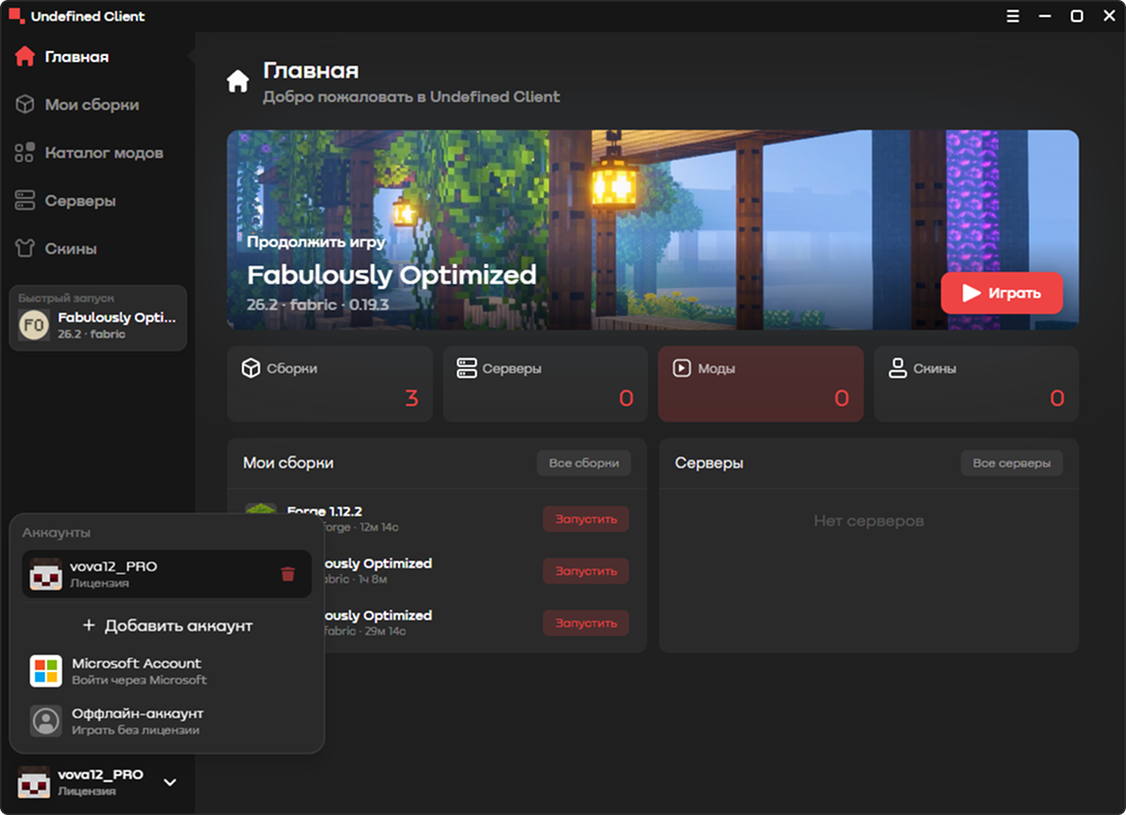Image resolution: width=1126 pixels, height=815 pixels.
Task: Select the vova12_PRO account in popup
Action: [167, 574]
